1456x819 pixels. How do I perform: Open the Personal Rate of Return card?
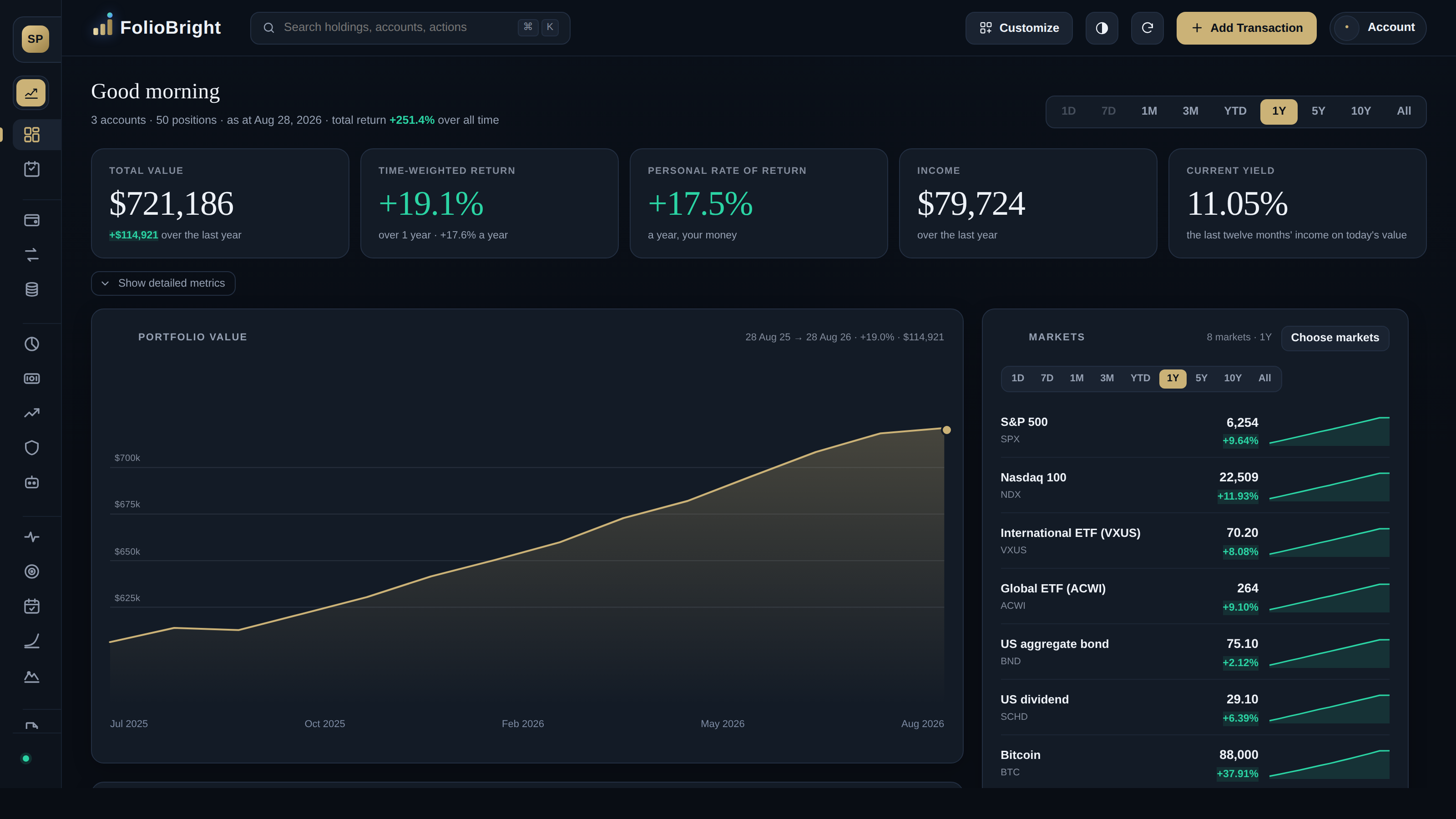pos(758,203)
